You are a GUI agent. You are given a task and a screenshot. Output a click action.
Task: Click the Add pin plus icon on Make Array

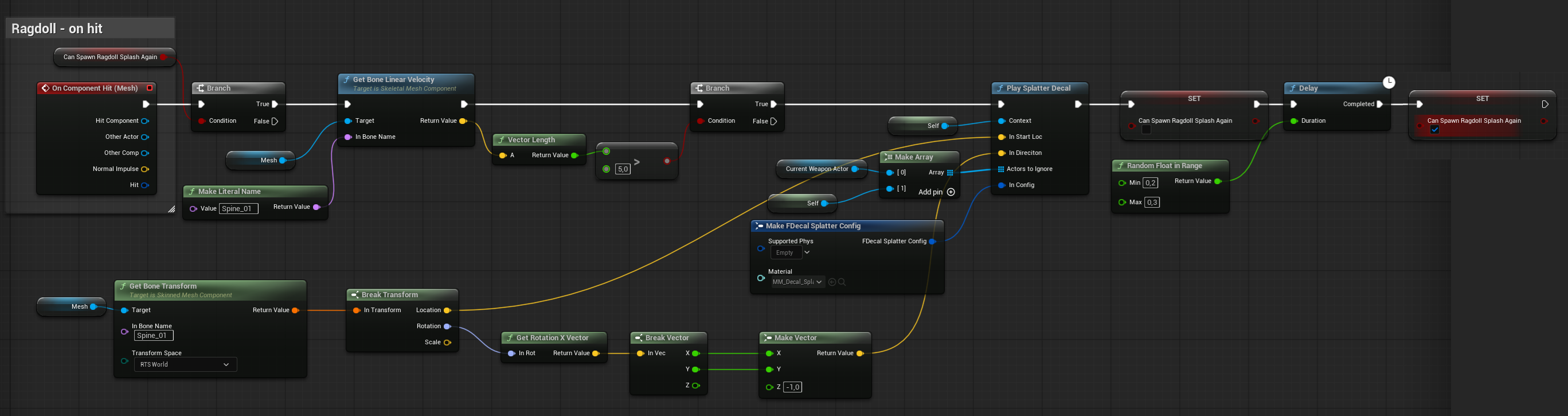click(951, 192)
